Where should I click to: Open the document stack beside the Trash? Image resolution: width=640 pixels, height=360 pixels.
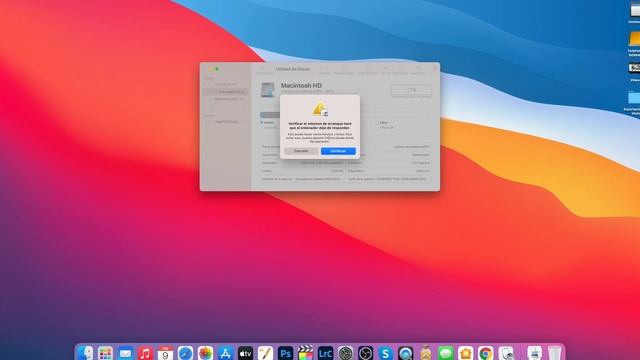[534, 353]
